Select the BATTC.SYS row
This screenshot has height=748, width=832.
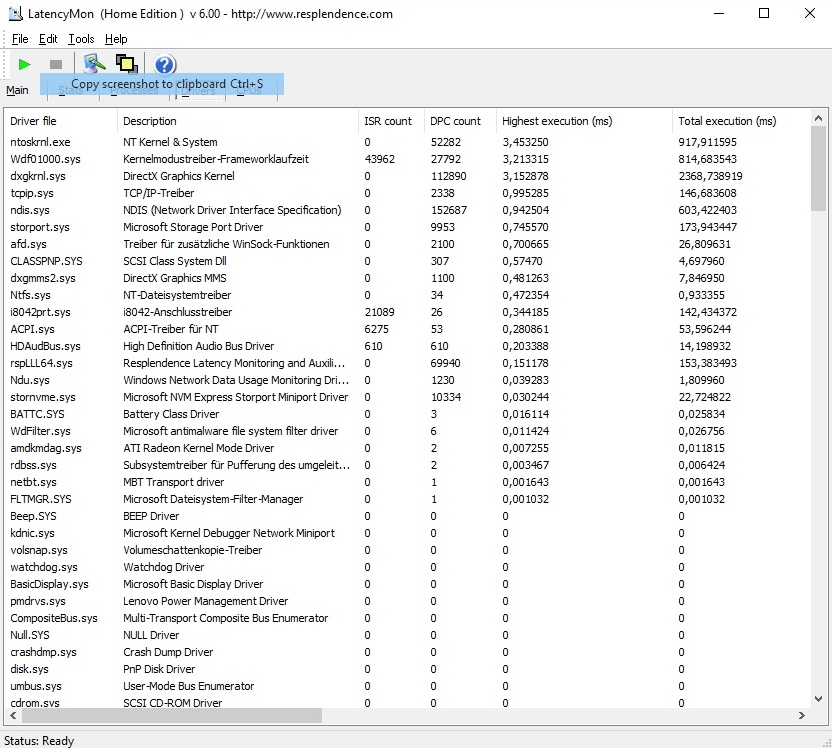tap(408, 414)
